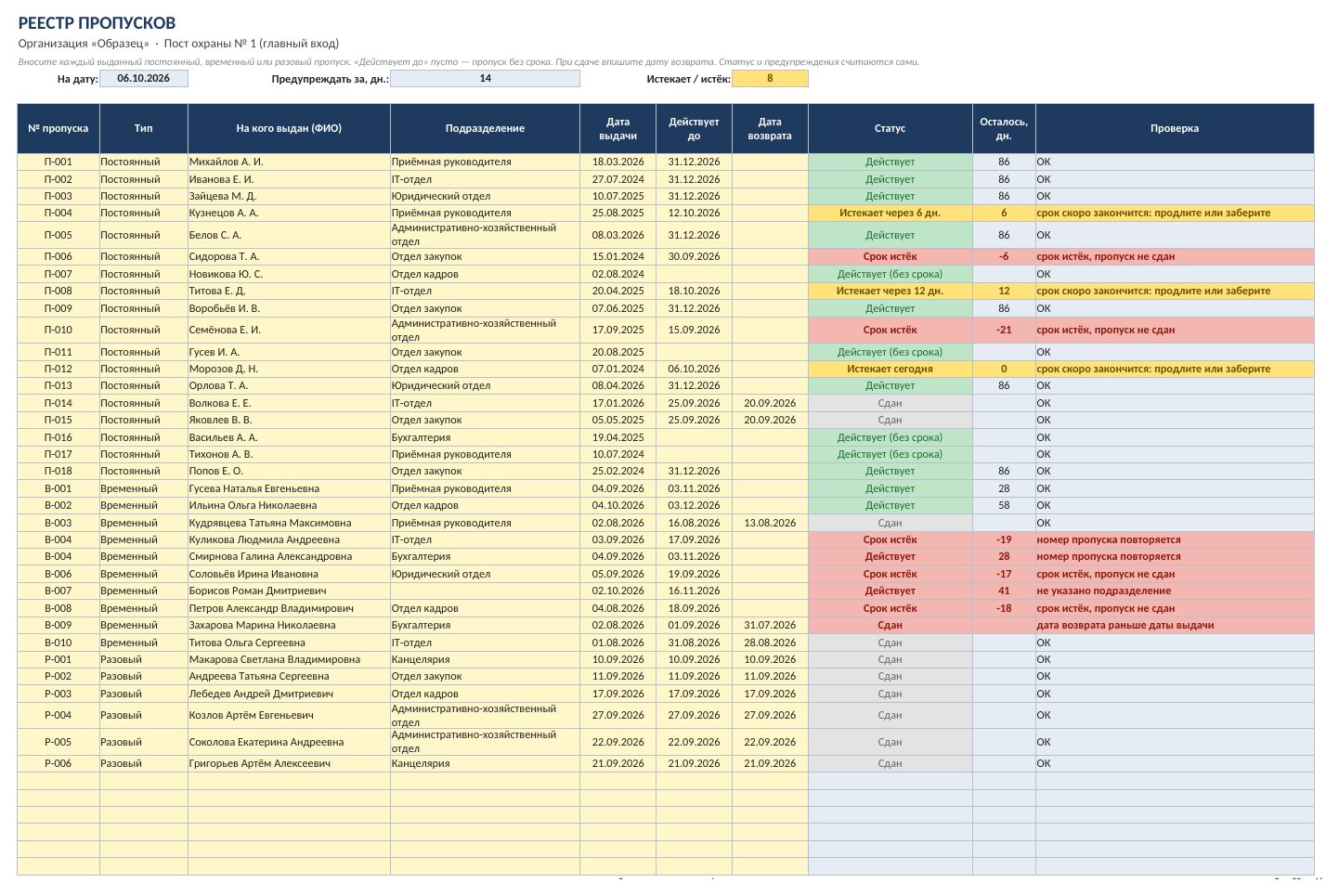The image size is (1339, 896).
Task: Select status cell 'Истекает через 6 дн.'
Action: [x=890, y=214]
